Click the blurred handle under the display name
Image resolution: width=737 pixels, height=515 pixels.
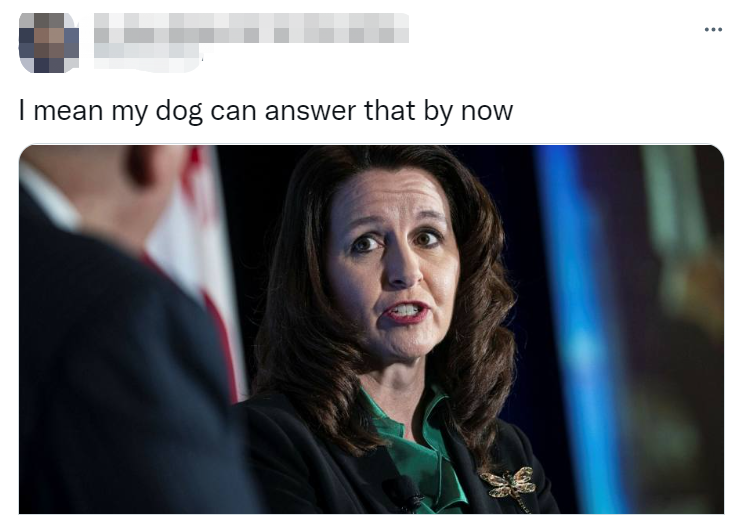coord(148,58)
